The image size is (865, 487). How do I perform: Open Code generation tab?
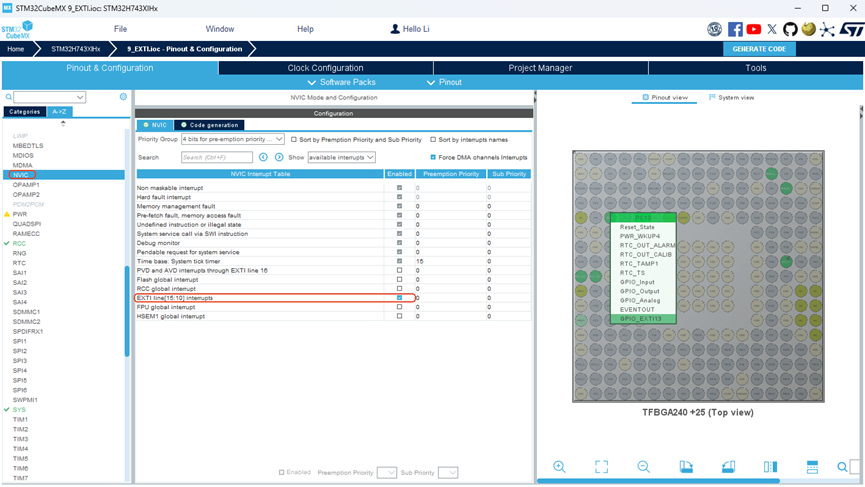click(x=210, y=125)
